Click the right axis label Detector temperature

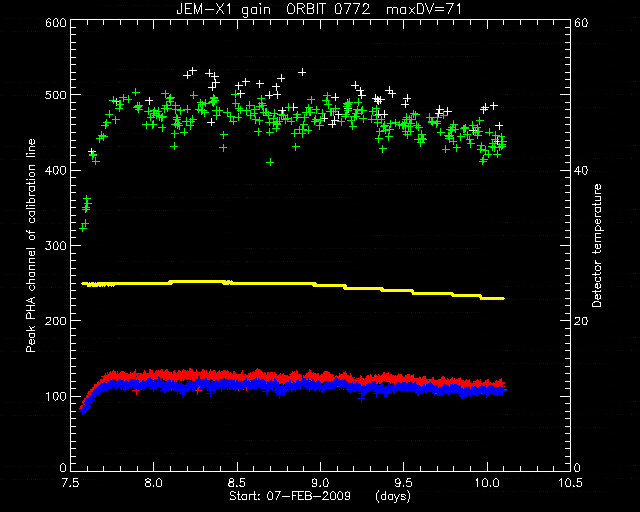coord(597,245)
